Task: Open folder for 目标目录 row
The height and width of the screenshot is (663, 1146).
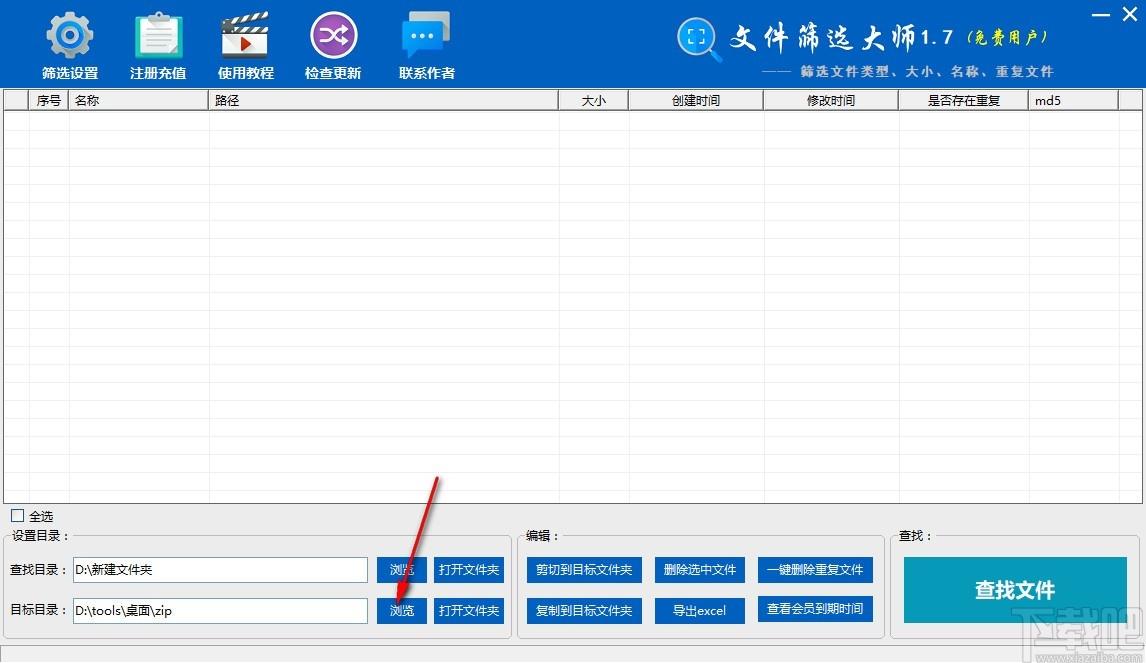Action: pos(468,610)
